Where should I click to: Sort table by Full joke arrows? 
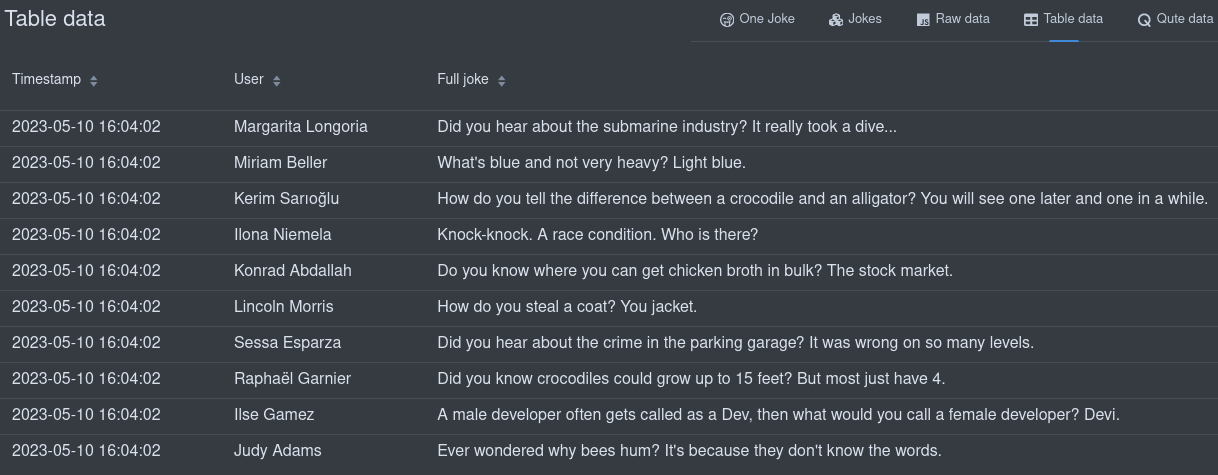pyautogui.click(x=502, y=80)
